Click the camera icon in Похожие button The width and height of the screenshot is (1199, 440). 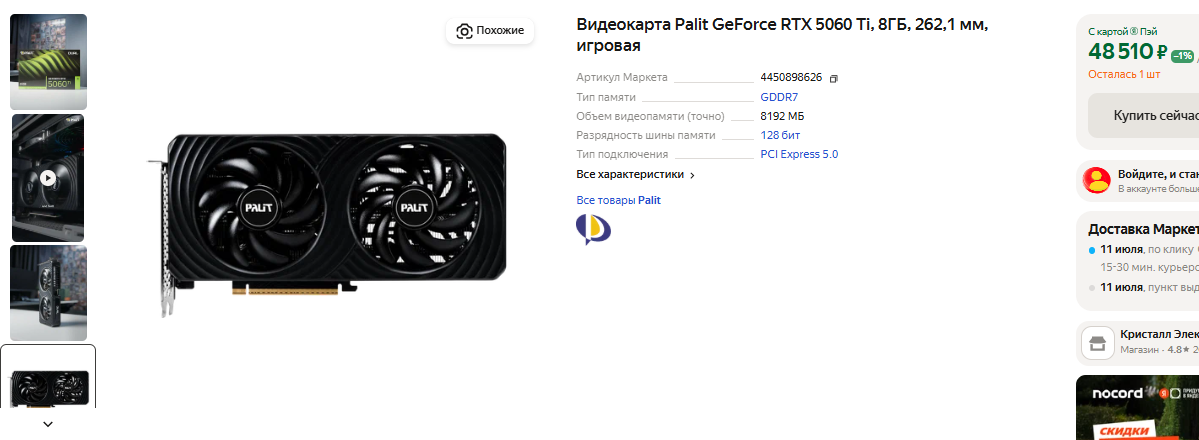[x=463, y=31]
